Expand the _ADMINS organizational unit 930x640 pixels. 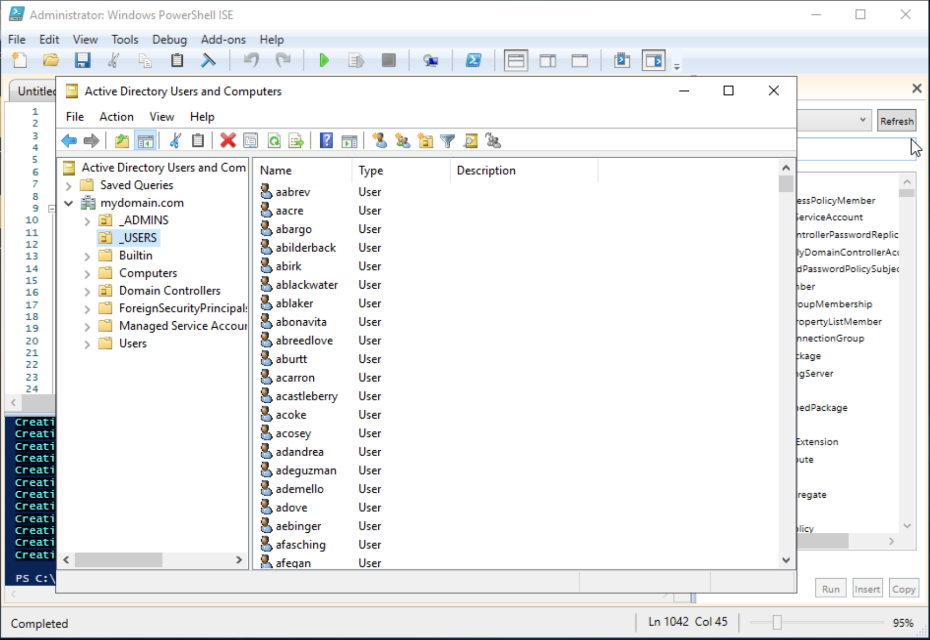[x=87, y=221]
